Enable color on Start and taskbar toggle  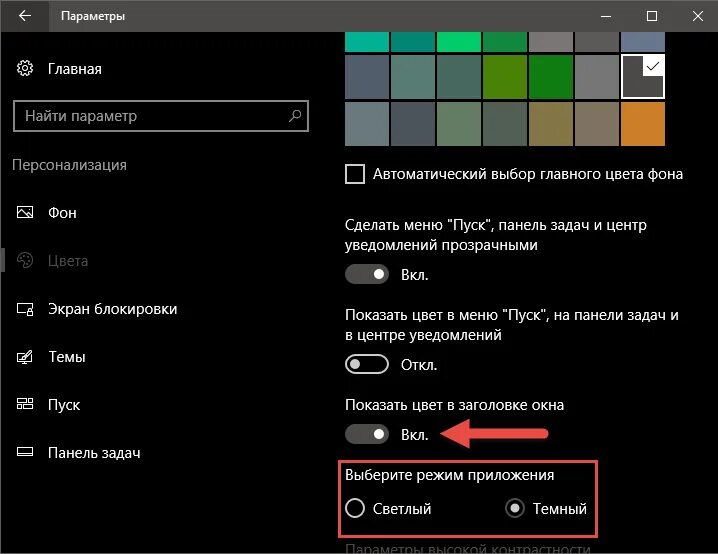tap(366, 365)
